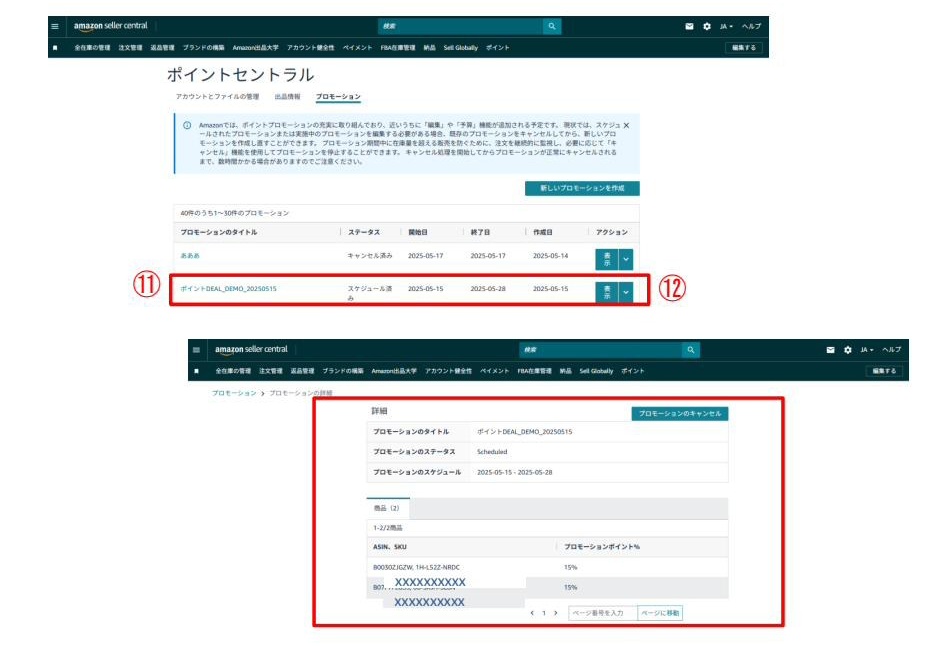Focus search field in upper screenshot
Screen dimensions: 952x648
tap(460, 26)
